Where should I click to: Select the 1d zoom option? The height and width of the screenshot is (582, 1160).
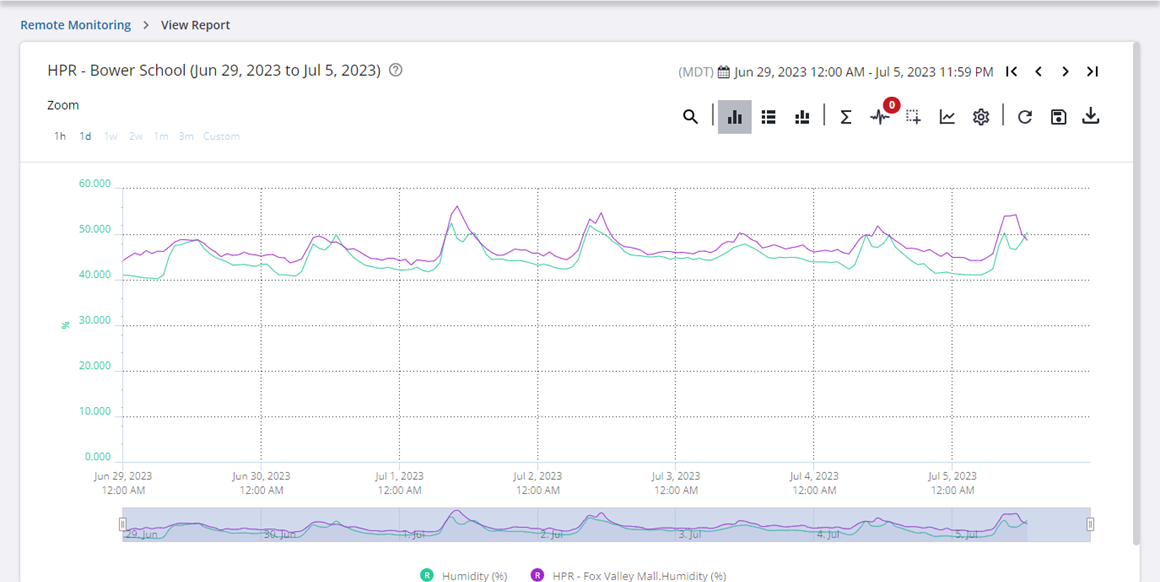coord(86,136)
